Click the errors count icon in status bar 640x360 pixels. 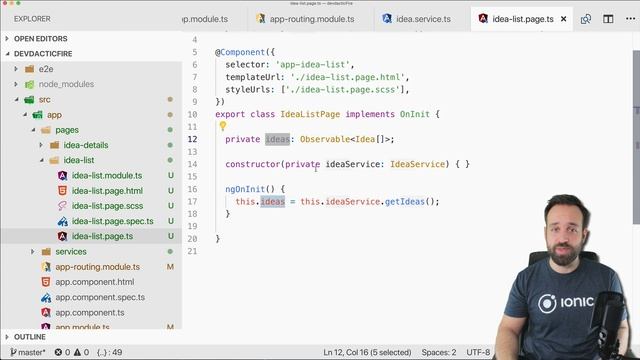tap(58, 352)
